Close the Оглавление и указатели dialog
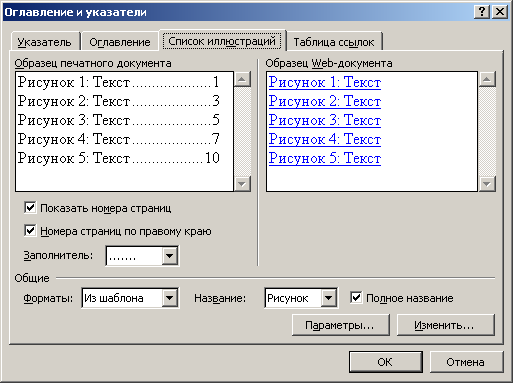The width and height of the screenshot is (513, 383). click(500, 12)
